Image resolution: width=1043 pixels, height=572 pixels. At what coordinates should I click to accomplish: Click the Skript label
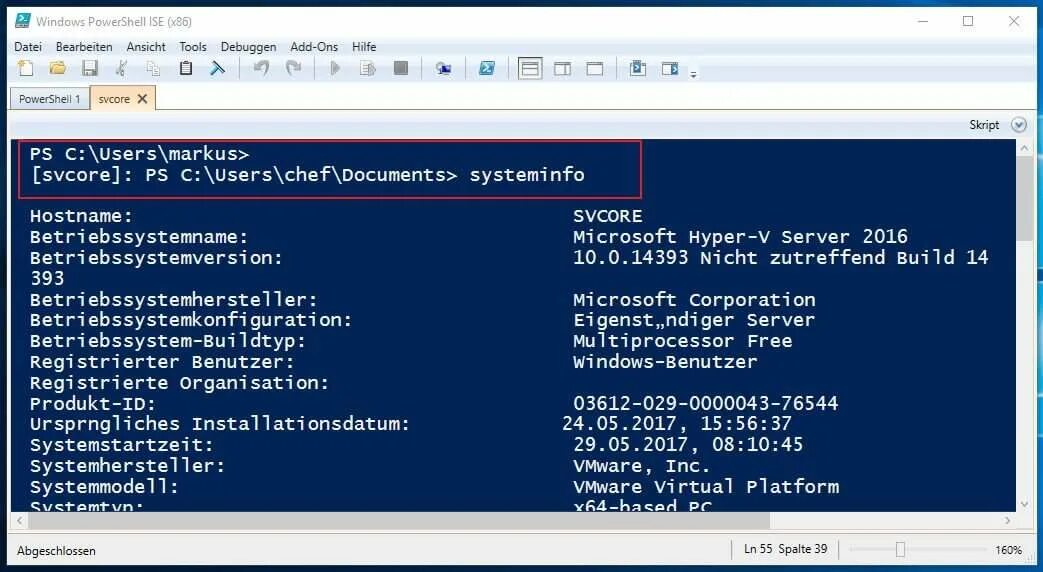coord(984,125)
